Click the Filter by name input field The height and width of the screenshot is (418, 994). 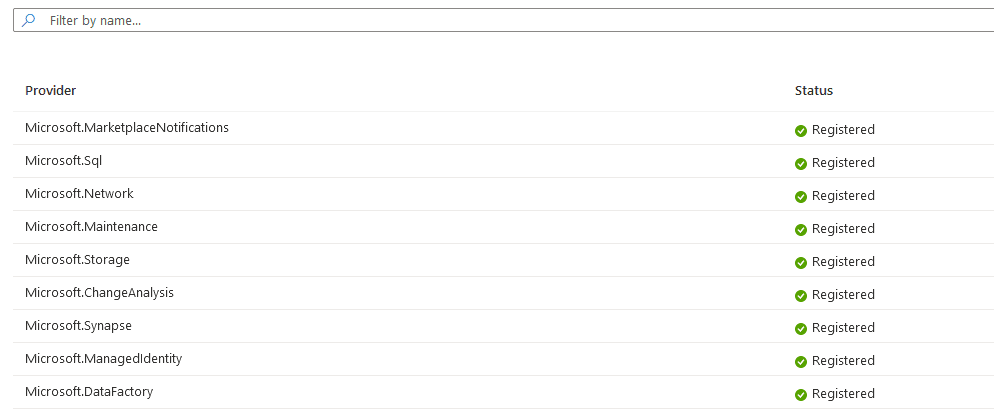coord(500,20)
